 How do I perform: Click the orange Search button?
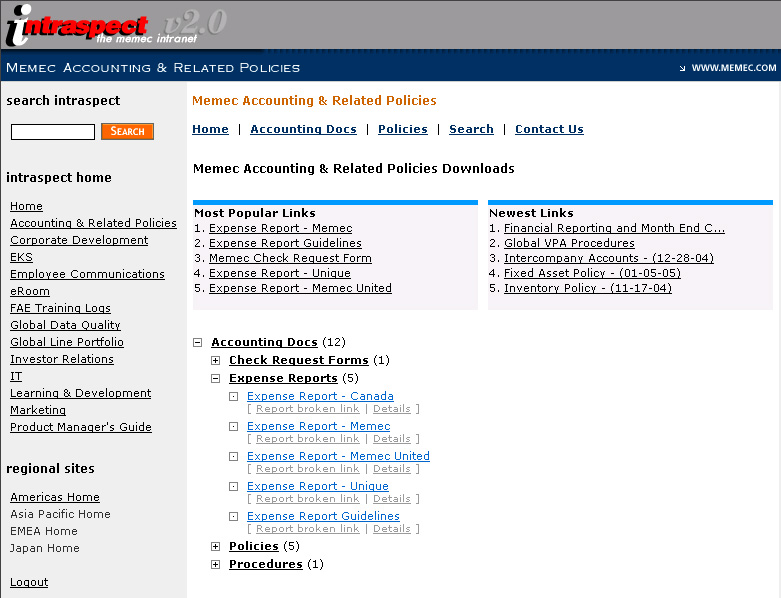coord(128,131)
